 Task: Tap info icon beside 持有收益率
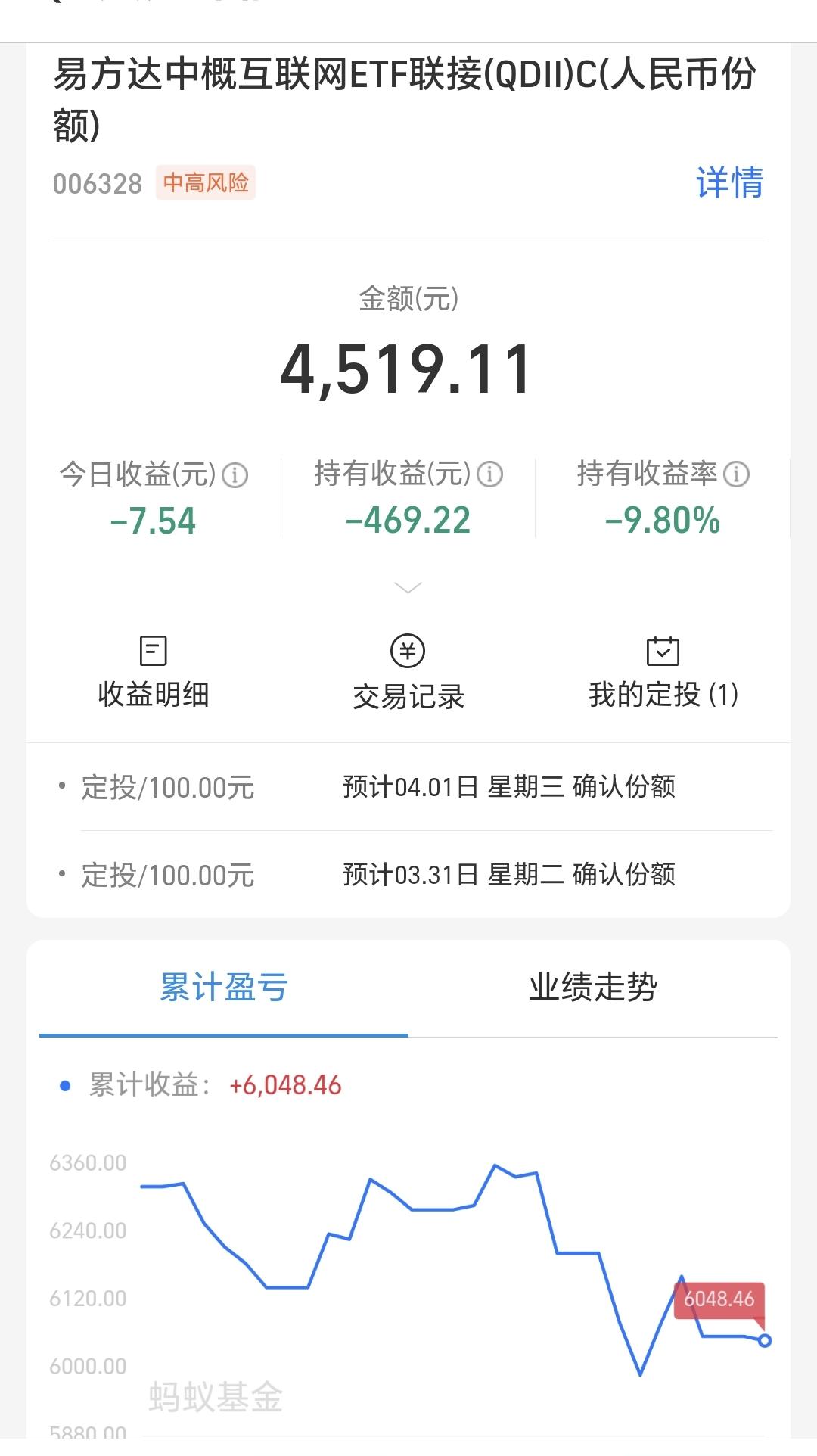tap(736, 475)
